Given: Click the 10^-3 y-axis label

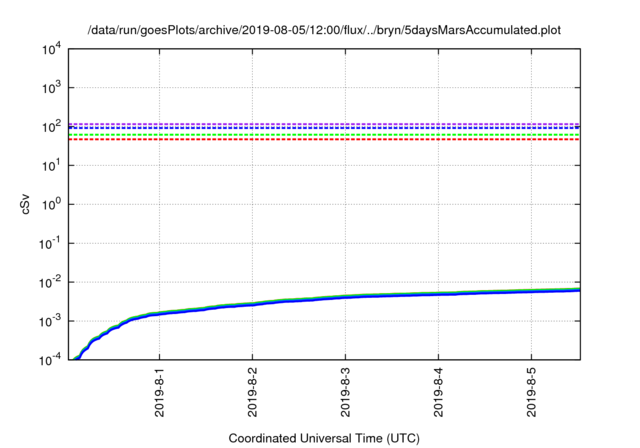Looking at the screenshot, I should point(50,321).
